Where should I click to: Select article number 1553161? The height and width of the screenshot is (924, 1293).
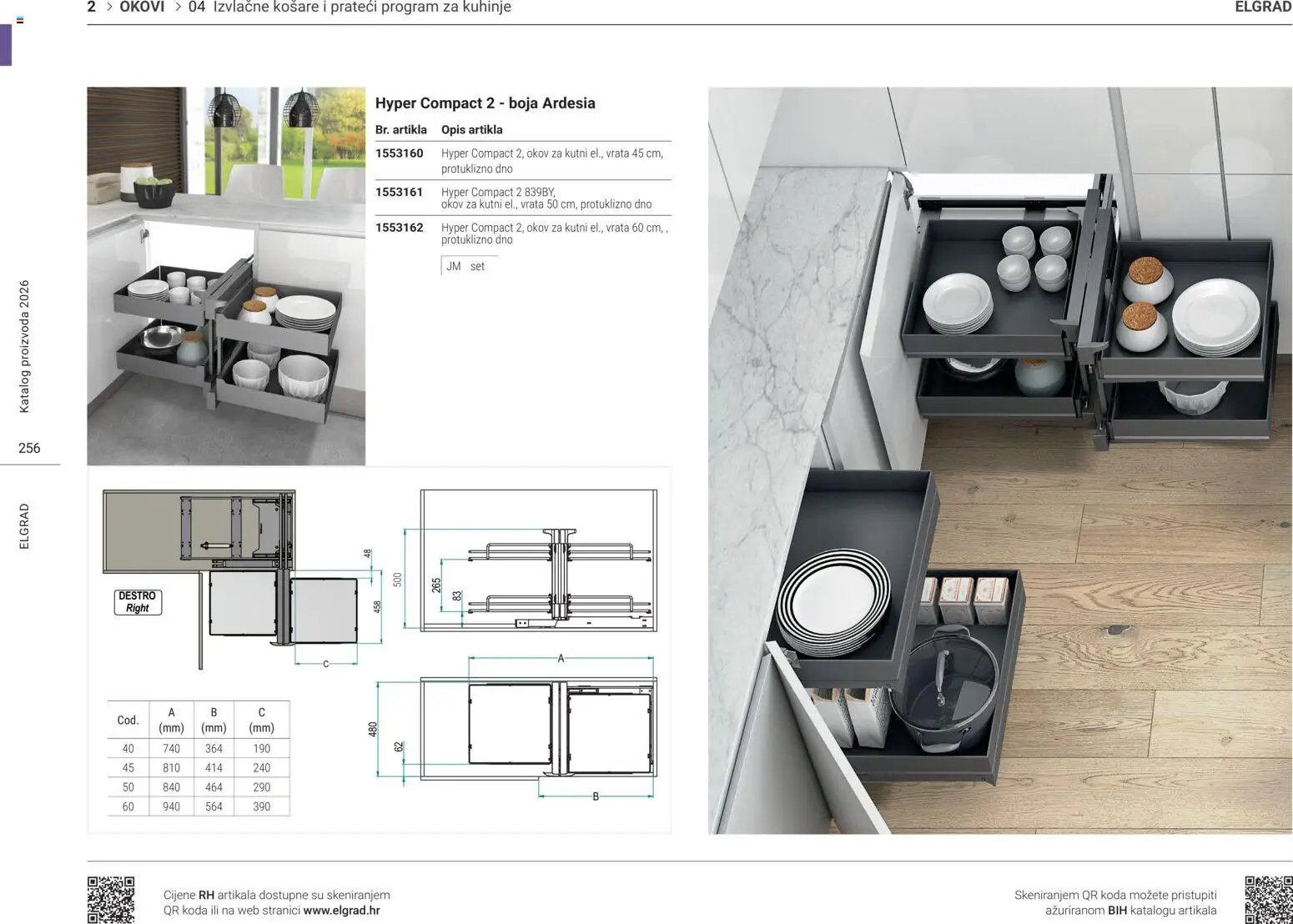click(x=400, y=192)
